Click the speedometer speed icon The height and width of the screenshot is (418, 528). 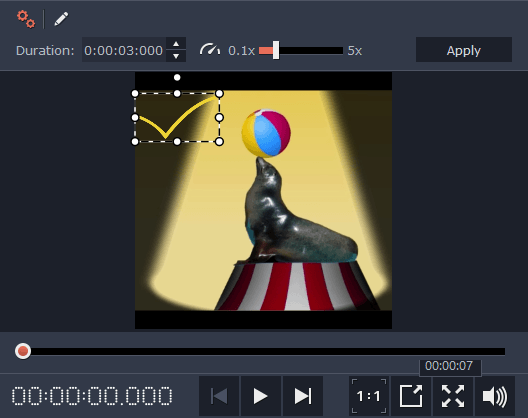click(210, 50)
